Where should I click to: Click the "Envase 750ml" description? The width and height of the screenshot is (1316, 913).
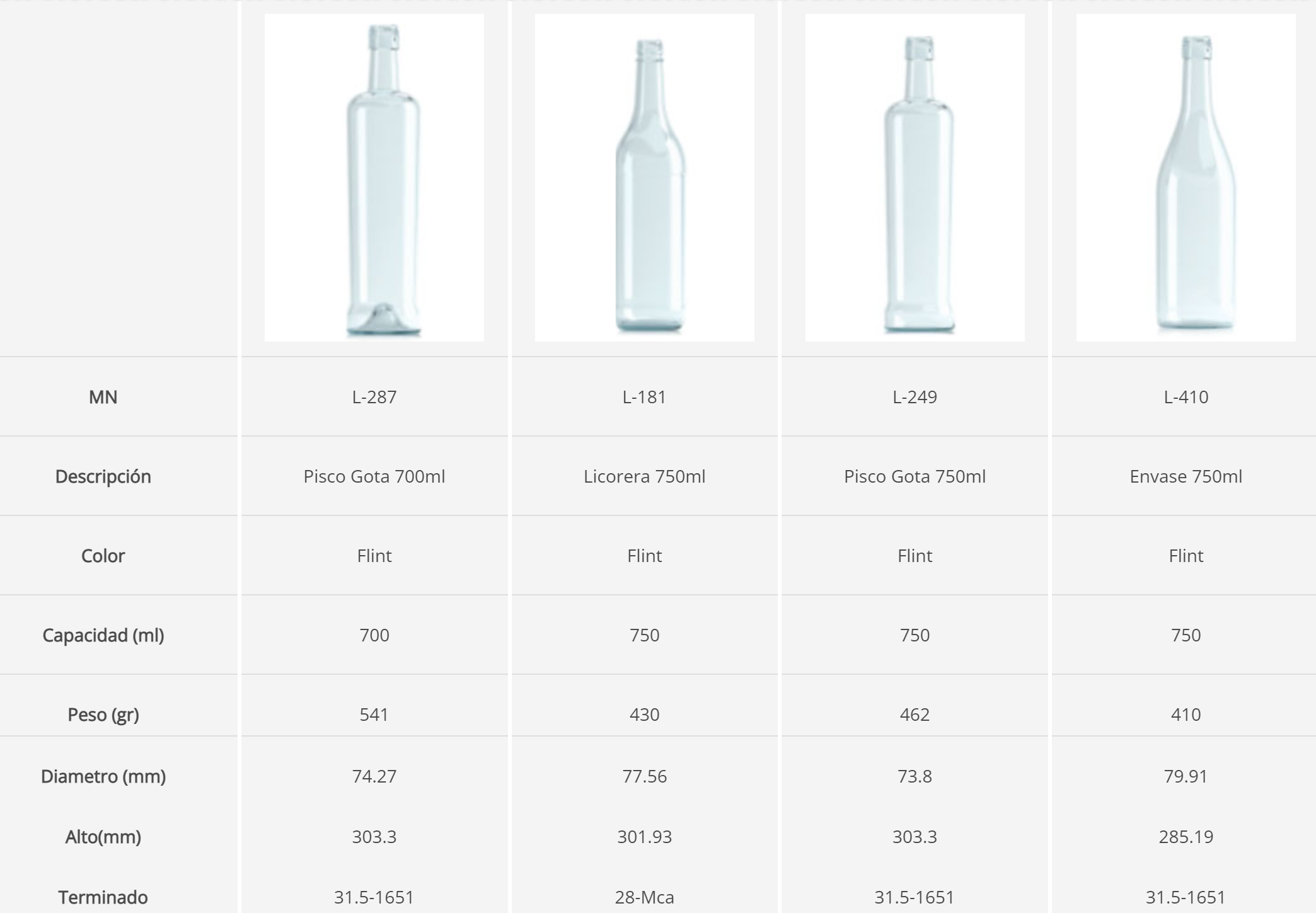1186,476
